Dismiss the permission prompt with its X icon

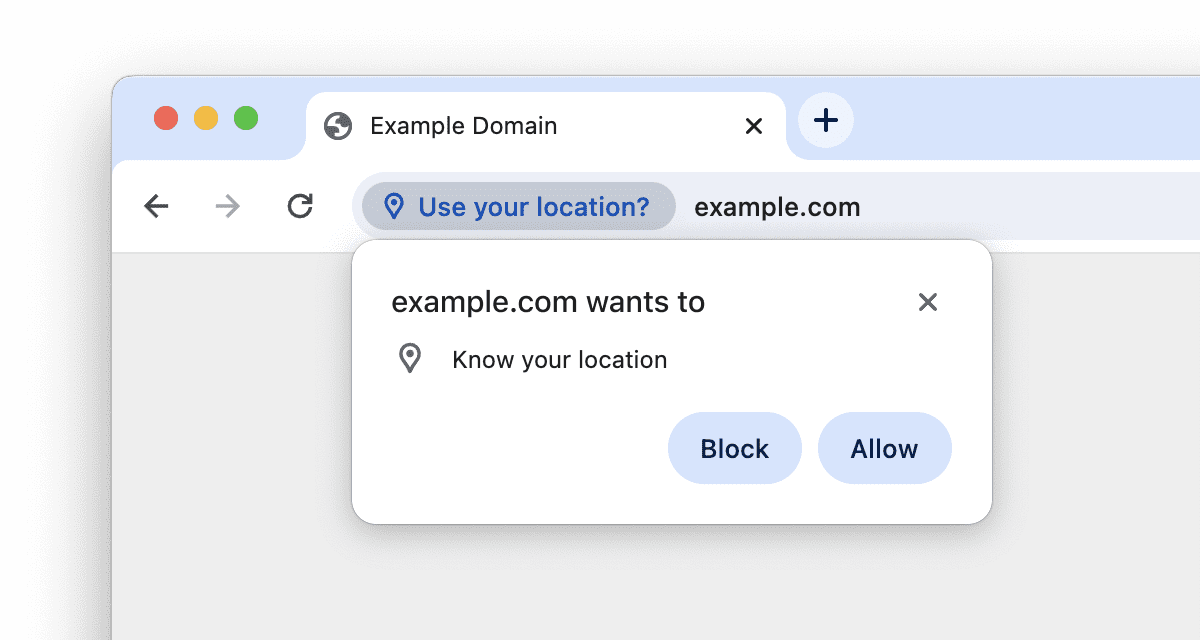(x=928, y=302)
